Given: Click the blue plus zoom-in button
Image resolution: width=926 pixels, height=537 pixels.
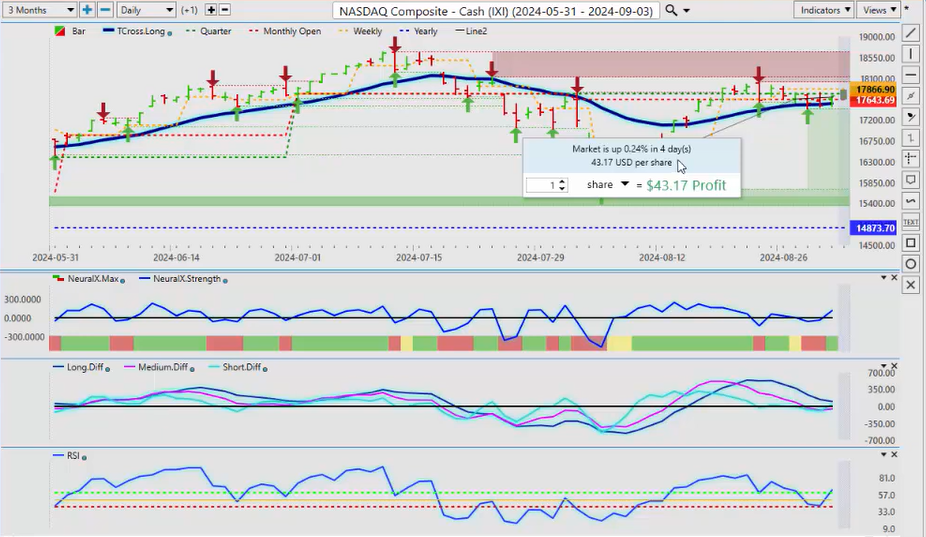Looking at the screenshot, I should coord(87,9).
